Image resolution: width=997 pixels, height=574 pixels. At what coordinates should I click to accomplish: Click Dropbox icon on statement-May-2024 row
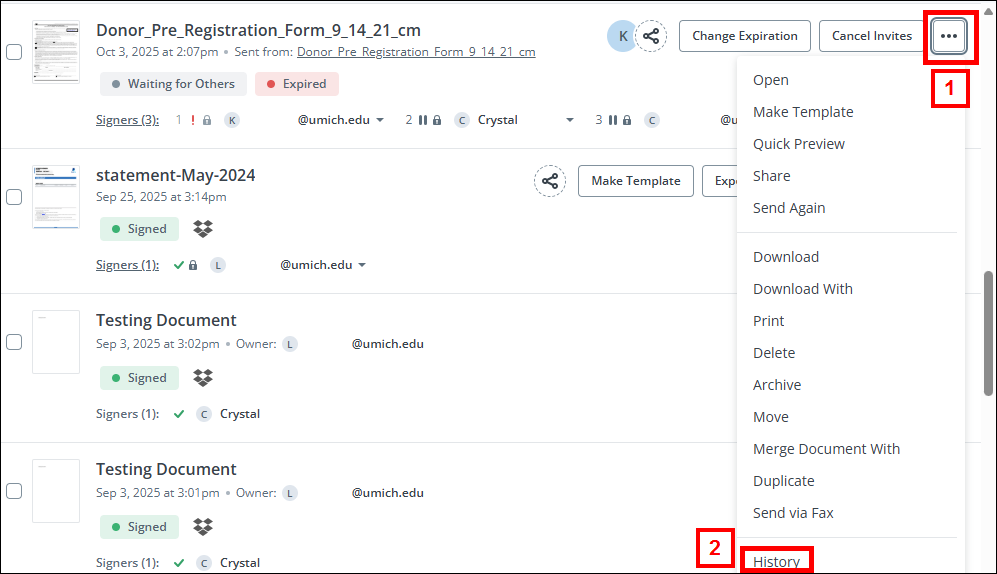[x=203, y=229]
